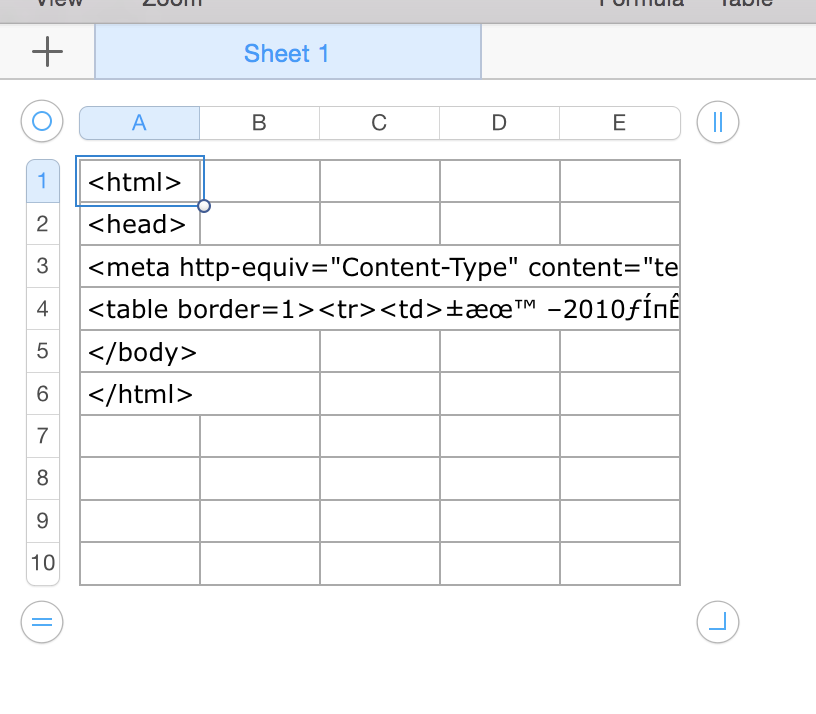Click the cell with meta http-equiv text
The image size is (816, 714).
click(x=380, y=267)
